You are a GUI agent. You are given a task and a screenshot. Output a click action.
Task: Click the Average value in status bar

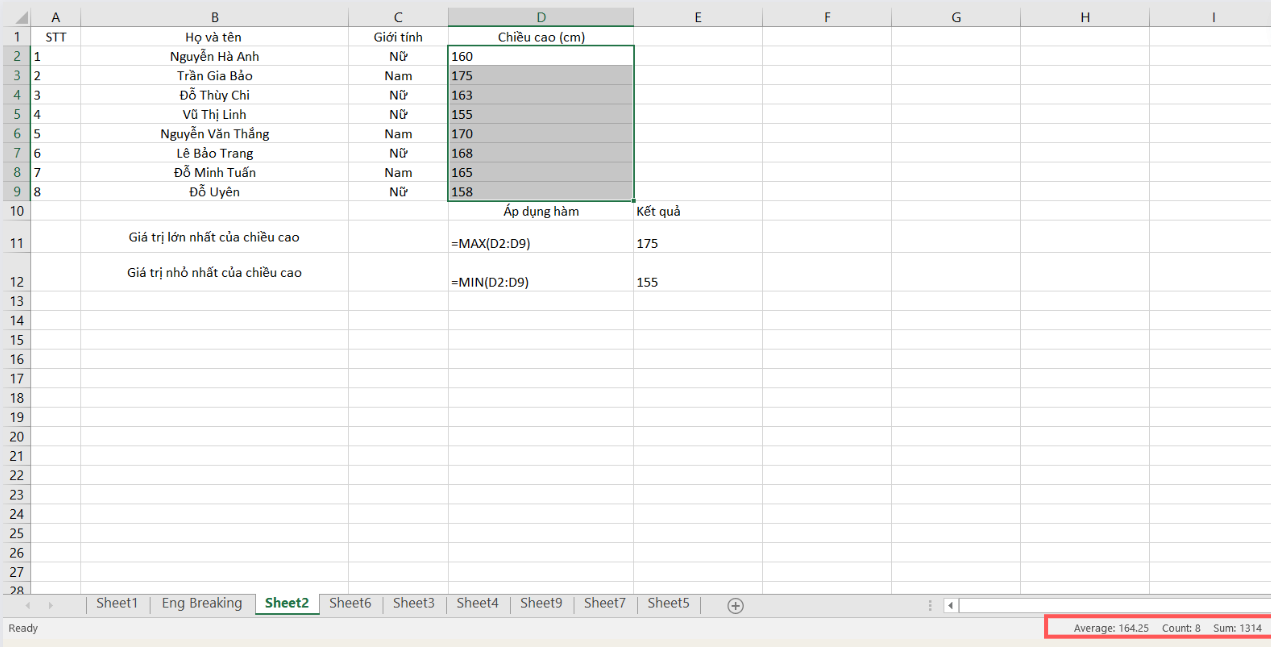pos(1111,628)
